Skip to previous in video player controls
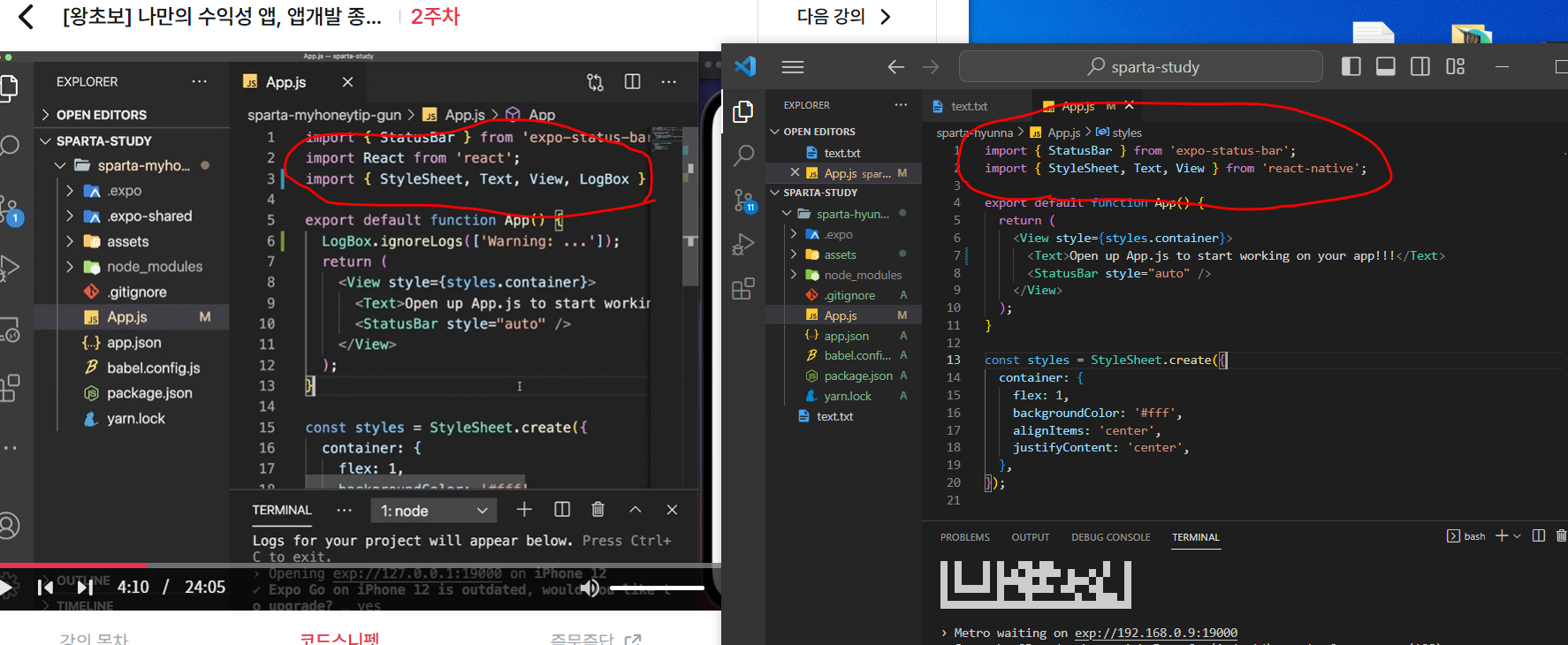Image resolution: width=1568 pixels, height=645 pixels. (46, 587)
